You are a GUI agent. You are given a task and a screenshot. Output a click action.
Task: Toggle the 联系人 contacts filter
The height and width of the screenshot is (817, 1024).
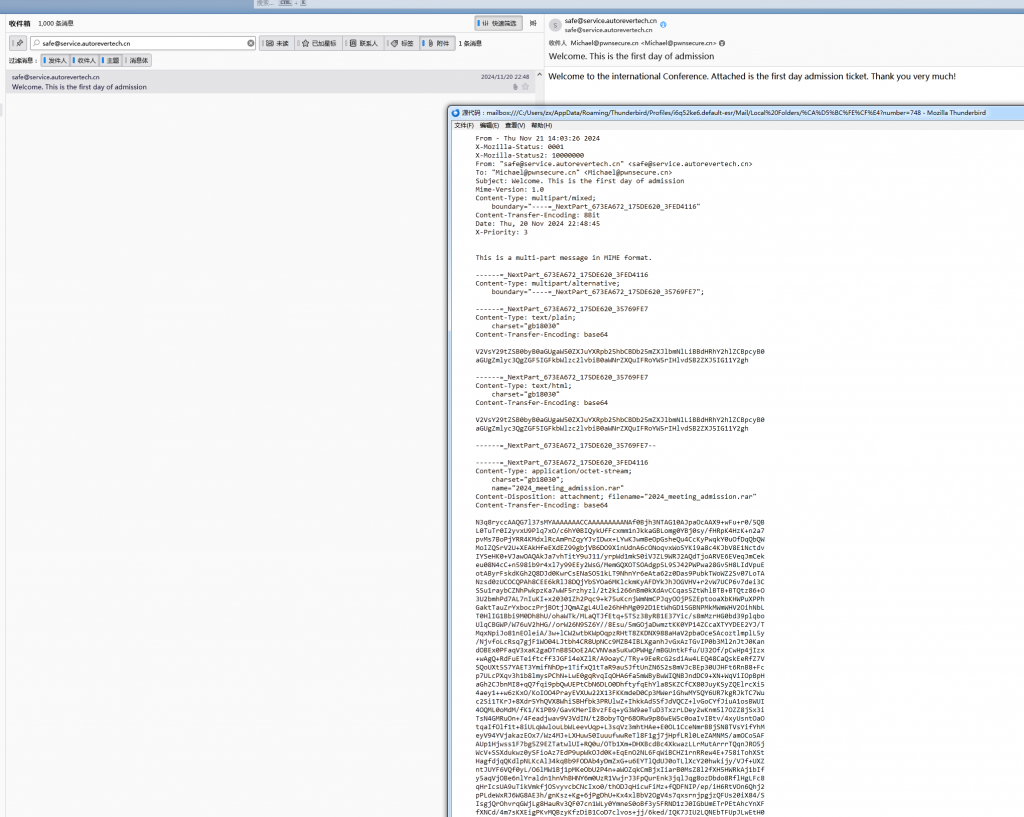pyautogui.click(x=364, y=43)
